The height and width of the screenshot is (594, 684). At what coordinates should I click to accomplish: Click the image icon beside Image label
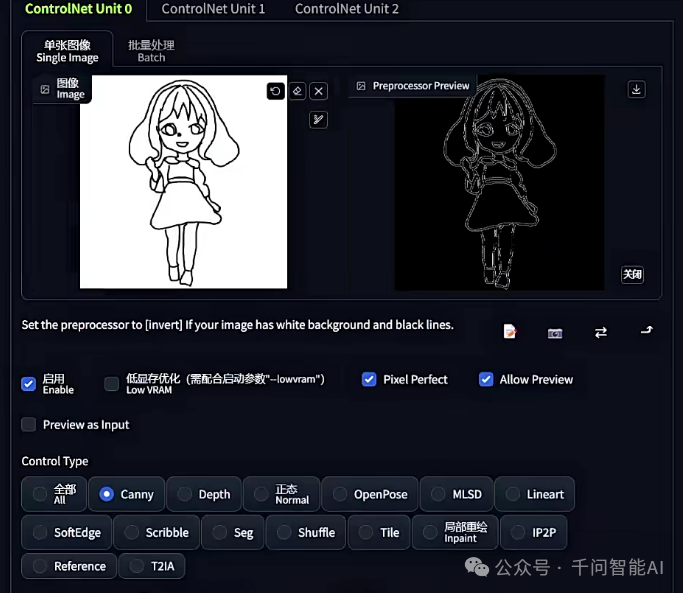45,89
